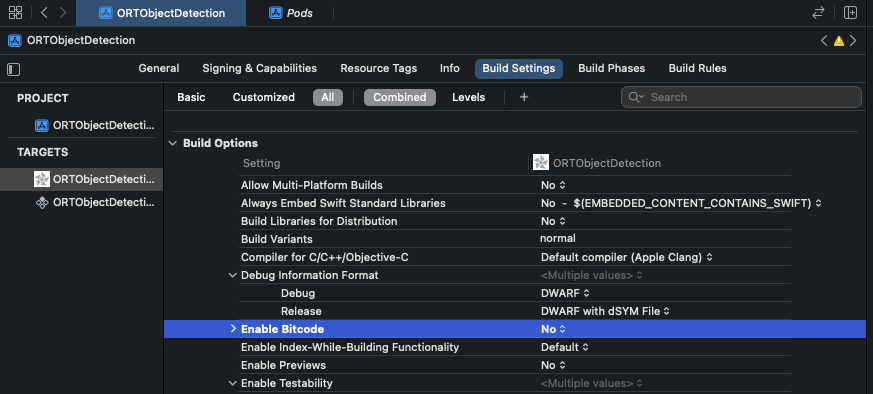Open the Build Phases tab

(611, 68)
